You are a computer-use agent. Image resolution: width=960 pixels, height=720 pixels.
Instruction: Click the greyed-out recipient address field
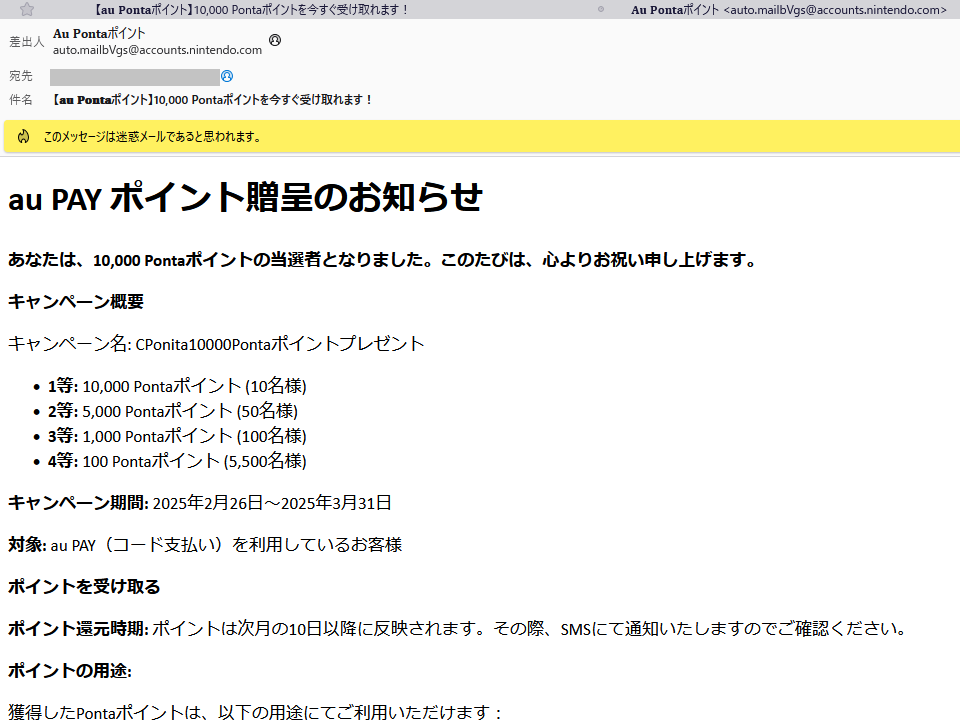coord(134,76)
